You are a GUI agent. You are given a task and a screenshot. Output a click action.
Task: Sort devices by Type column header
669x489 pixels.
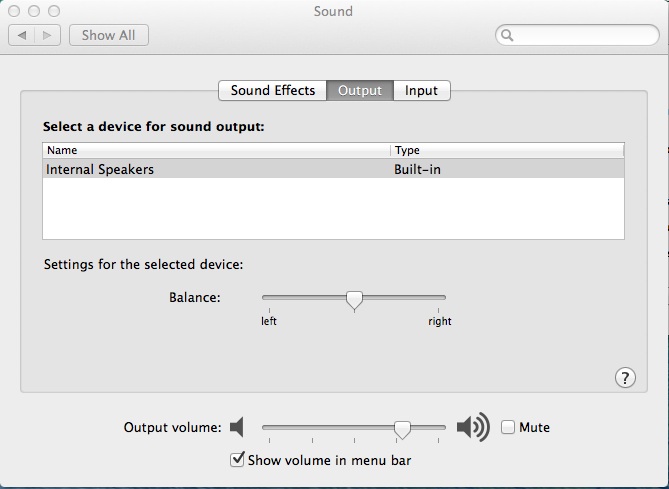[x=507, y=150]
